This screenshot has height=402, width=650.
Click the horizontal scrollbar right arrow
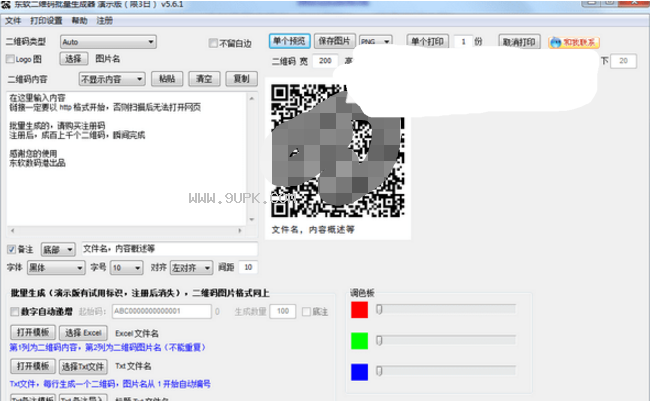[240, 230]
